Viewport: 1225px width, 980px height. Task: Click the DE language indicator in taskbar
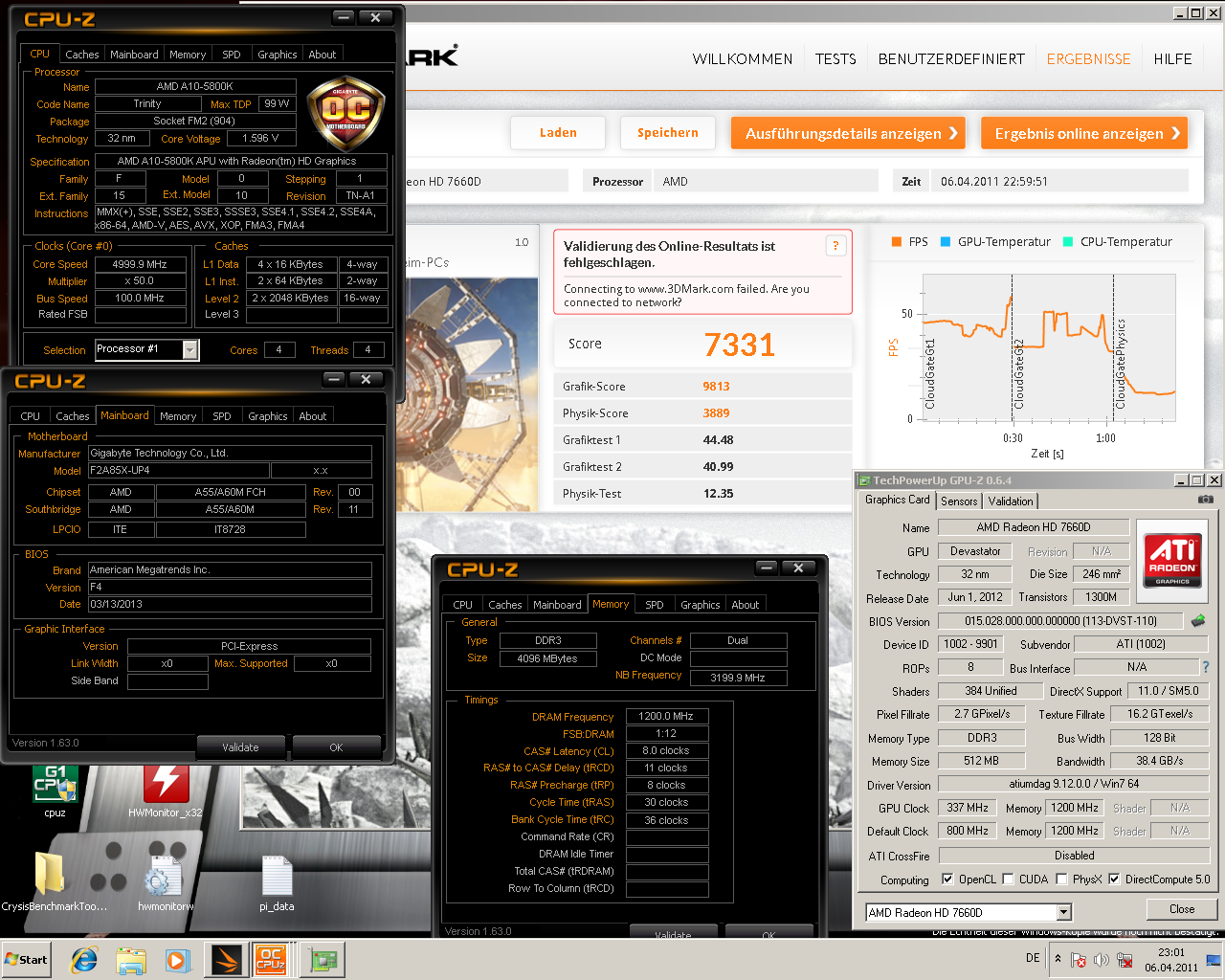click(1033, 958)
